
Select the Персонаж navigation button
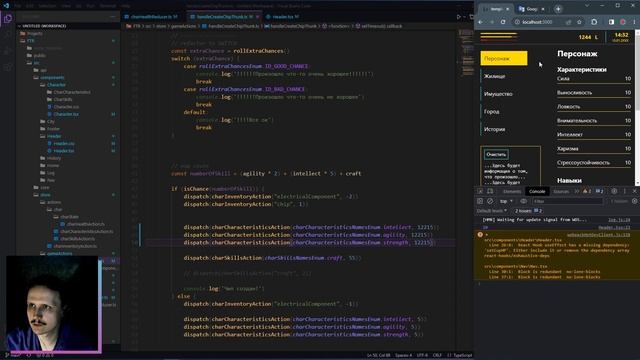point(504,58)
